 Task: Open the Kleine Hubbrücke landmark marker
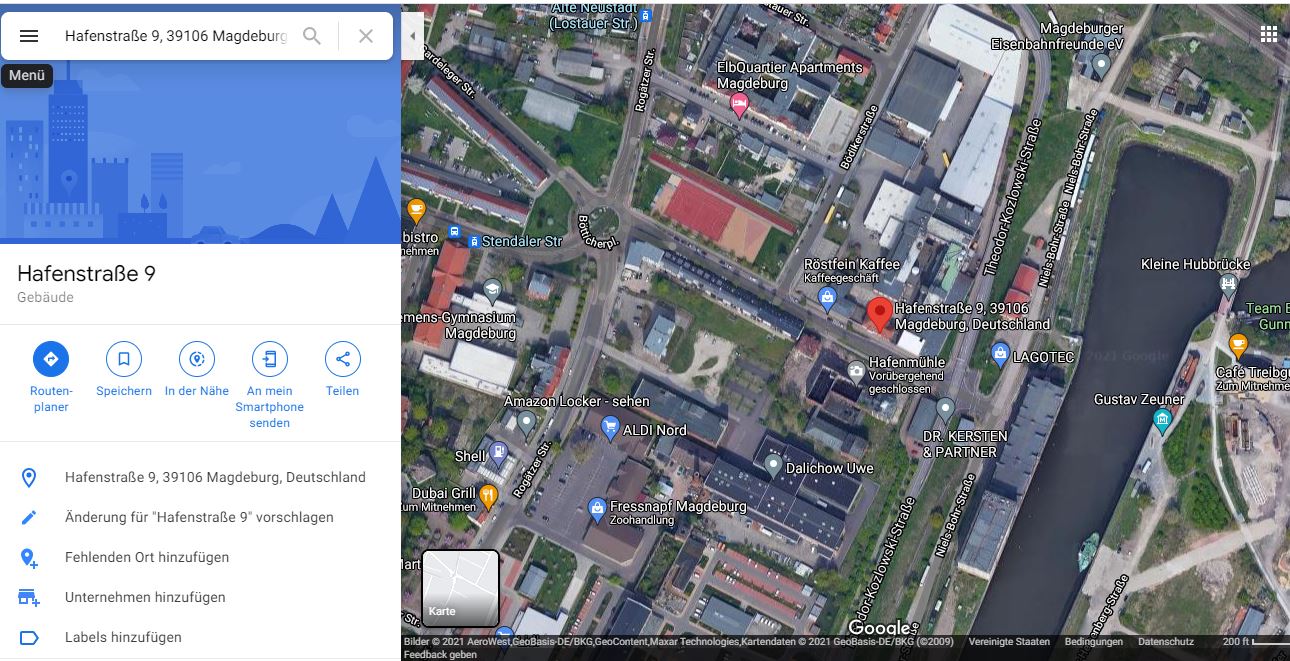[x=1228, y=285]
